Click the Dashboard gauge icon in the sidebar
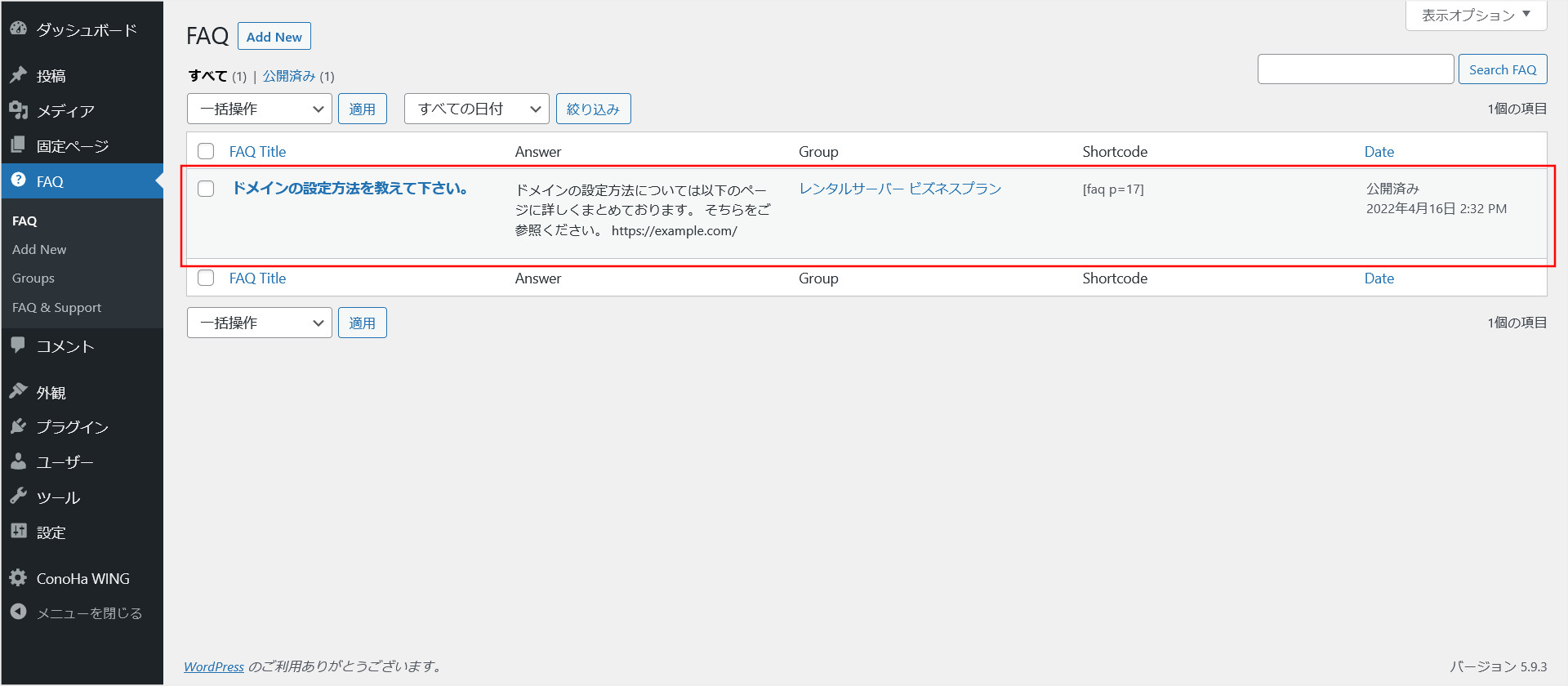Image resolution: width=1568 pixels, height=686 pixels. tap(18, 29)
